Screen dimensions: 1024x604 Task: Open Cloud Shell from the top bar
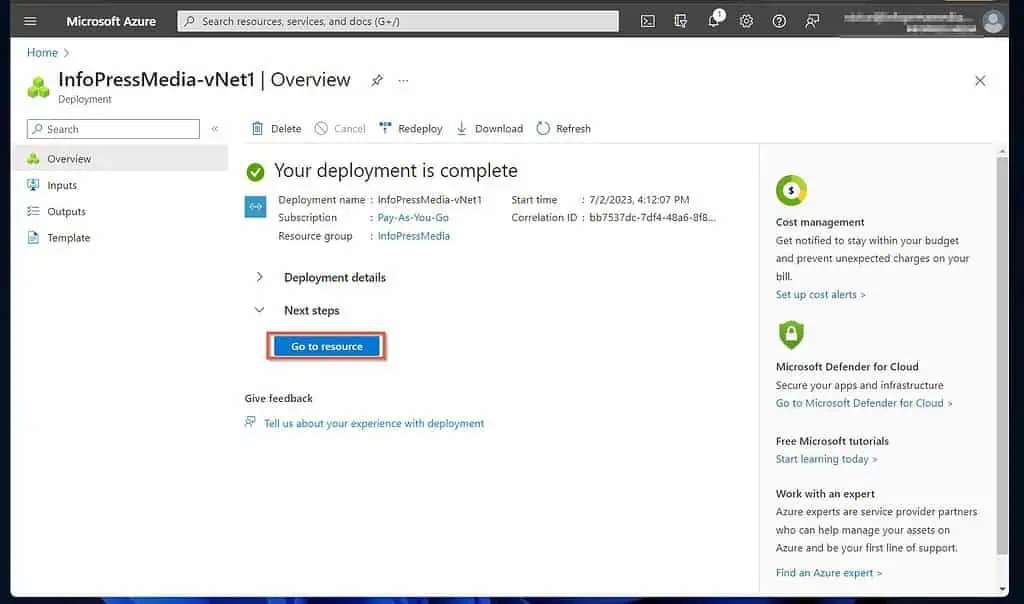click(648, 21)
